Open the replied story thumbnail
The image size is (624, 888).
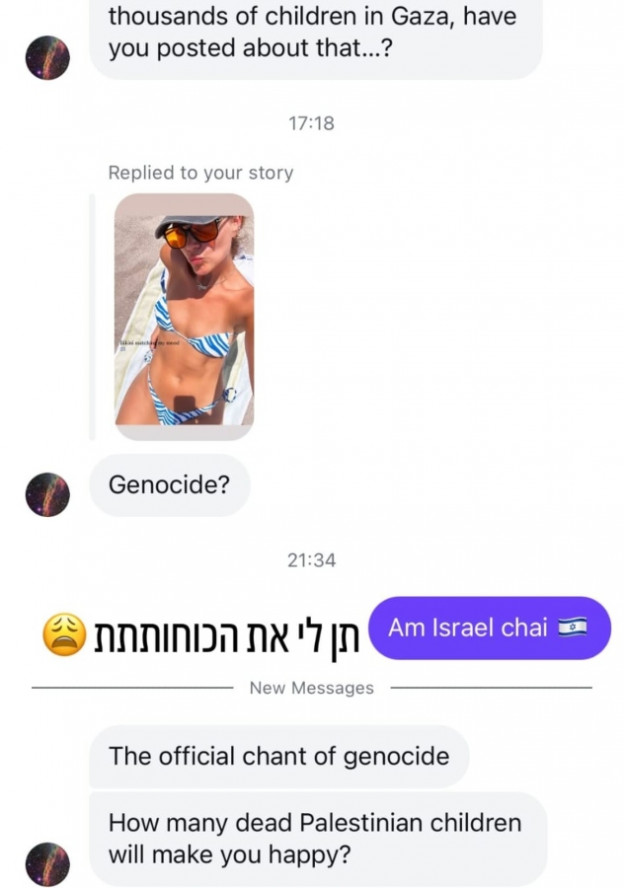coord(184,317)
